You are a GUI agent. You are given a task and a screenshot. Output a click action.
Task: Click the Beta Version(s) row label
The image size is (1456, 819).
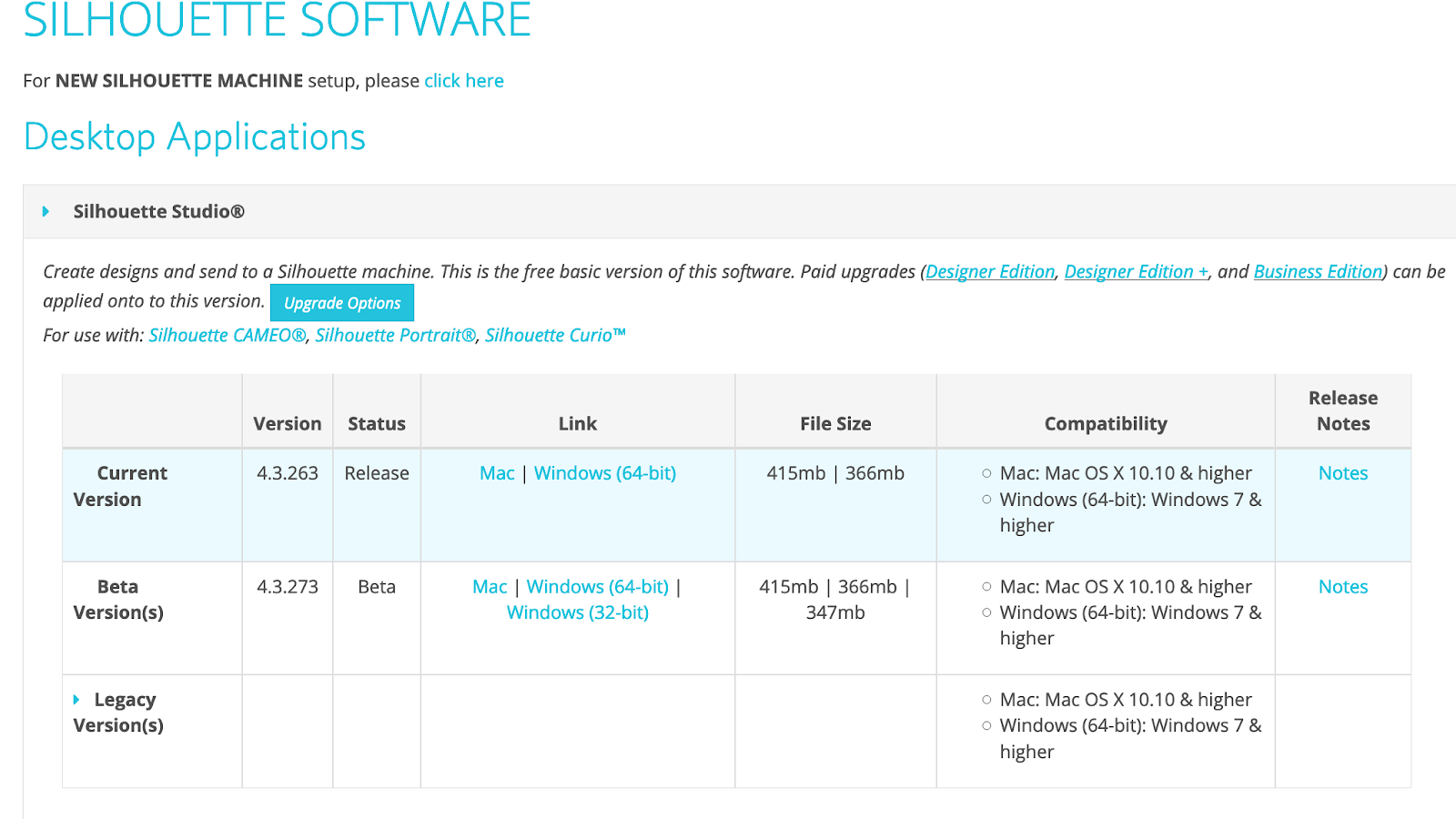click(x=118, y=600)
